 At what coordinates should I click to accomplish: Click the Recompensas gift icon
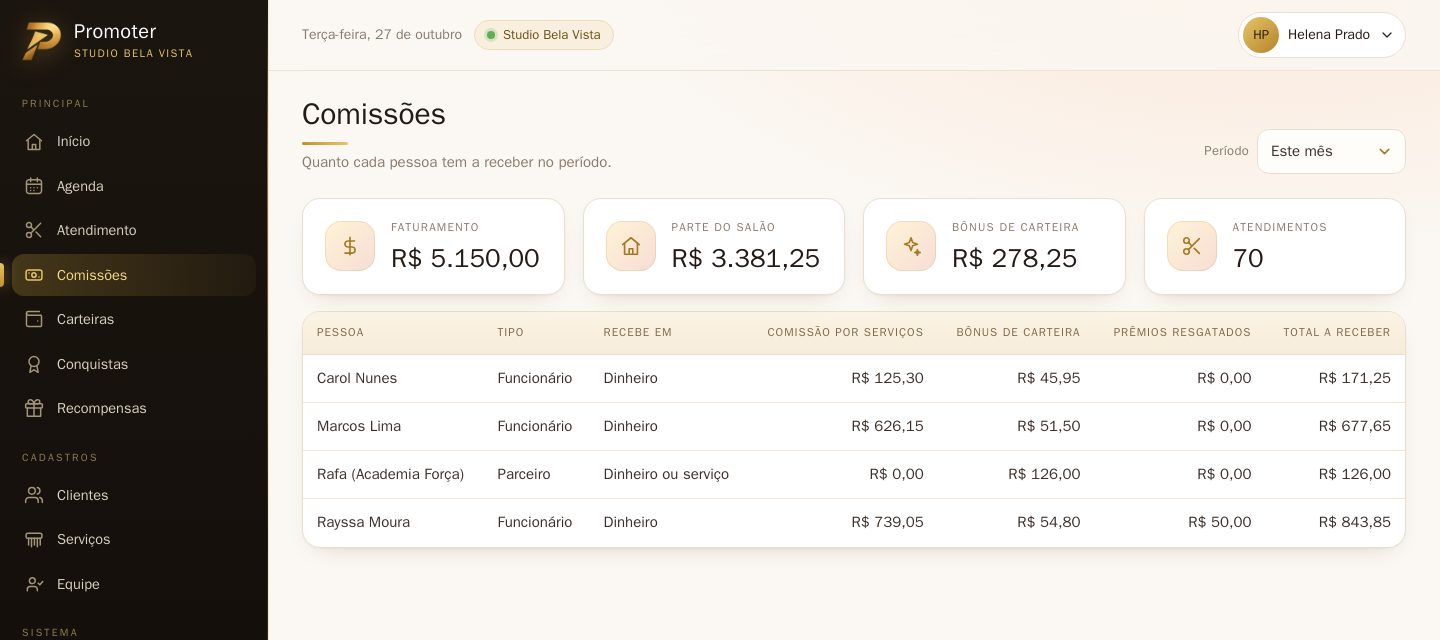(x=34, y=408)
